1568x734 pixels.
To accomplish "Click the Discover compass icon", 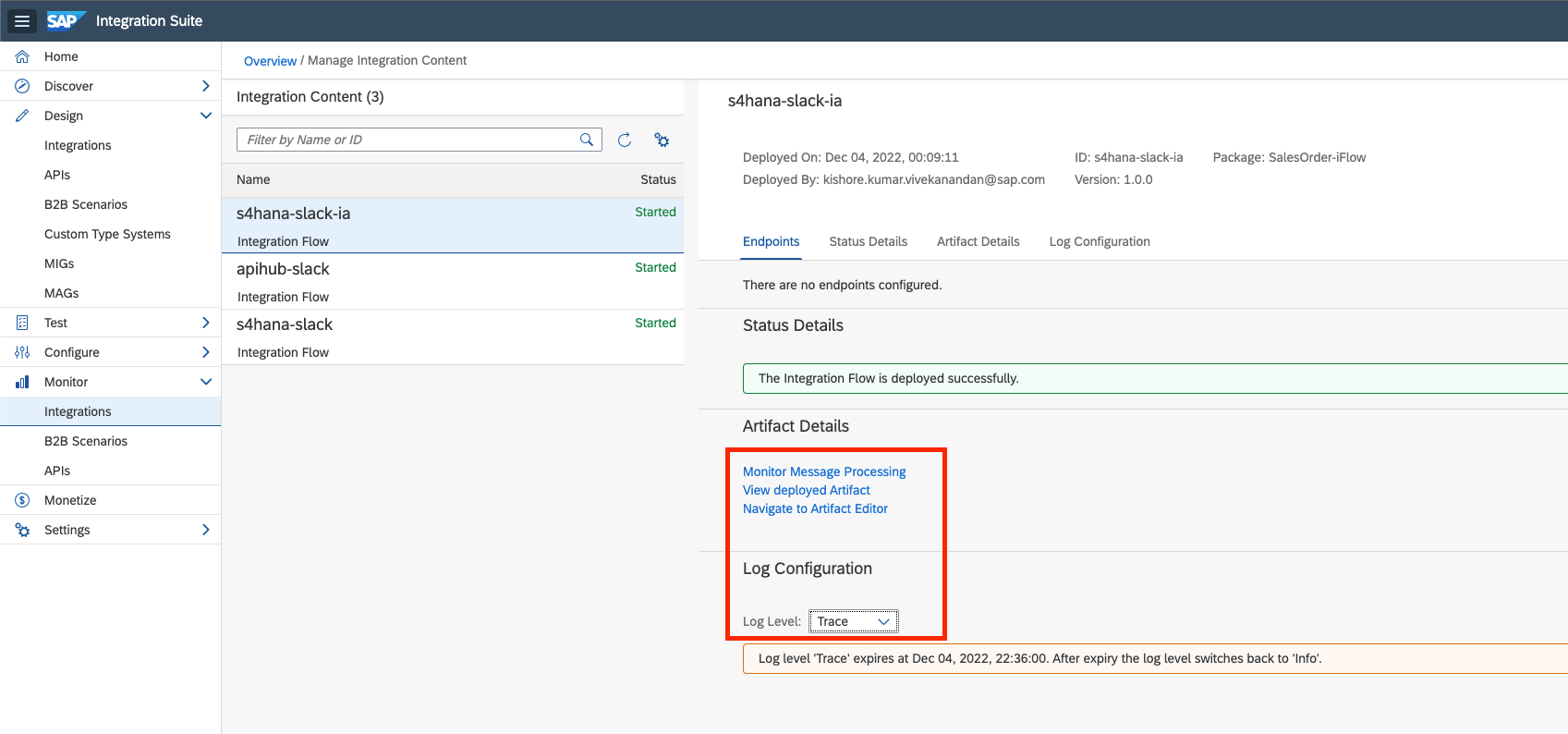I will click(x=22, y=86).
